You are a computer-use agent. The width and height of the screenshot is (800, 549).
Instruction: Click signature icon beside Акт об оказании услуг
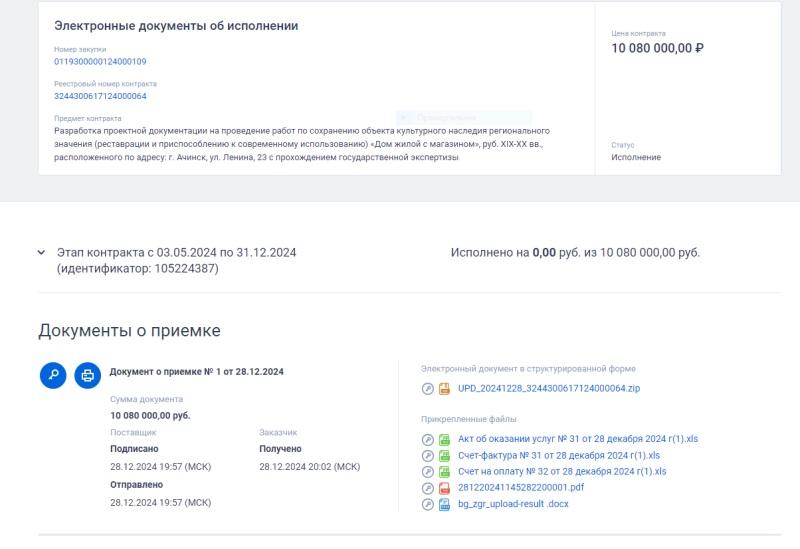tap(428, 439)
